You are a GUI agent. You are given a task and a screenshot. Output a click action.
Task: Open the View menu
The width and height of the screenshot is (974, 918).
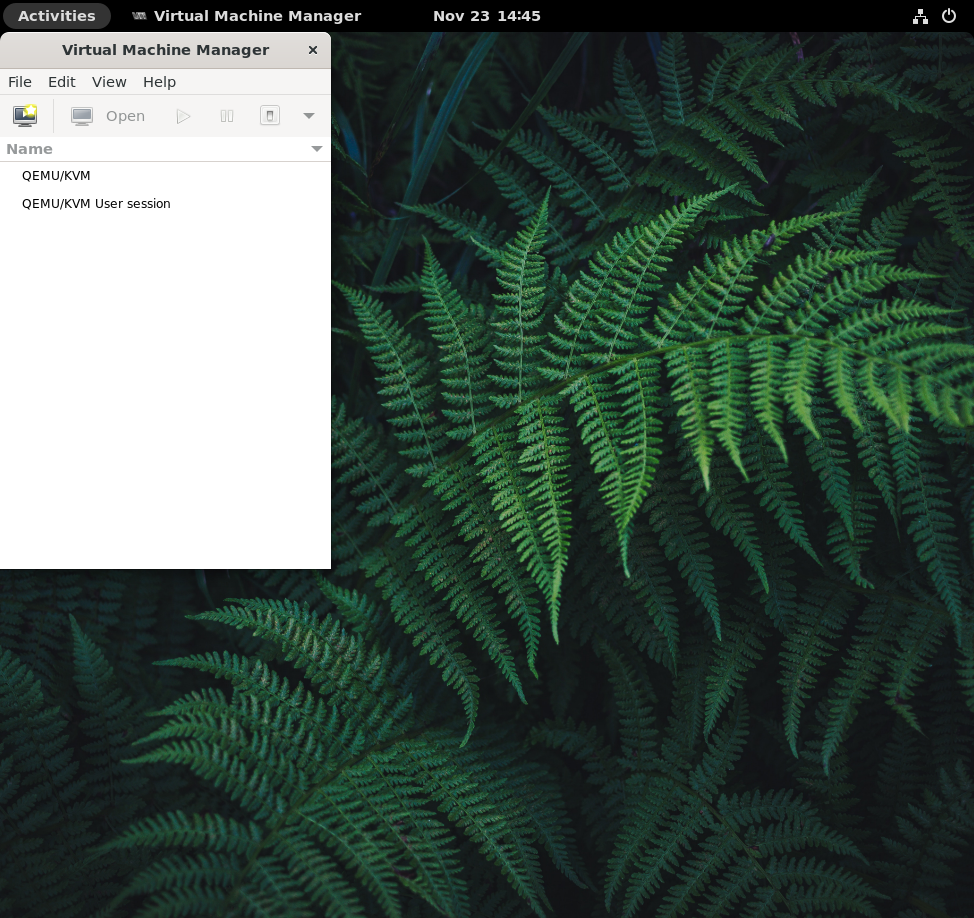108,81
